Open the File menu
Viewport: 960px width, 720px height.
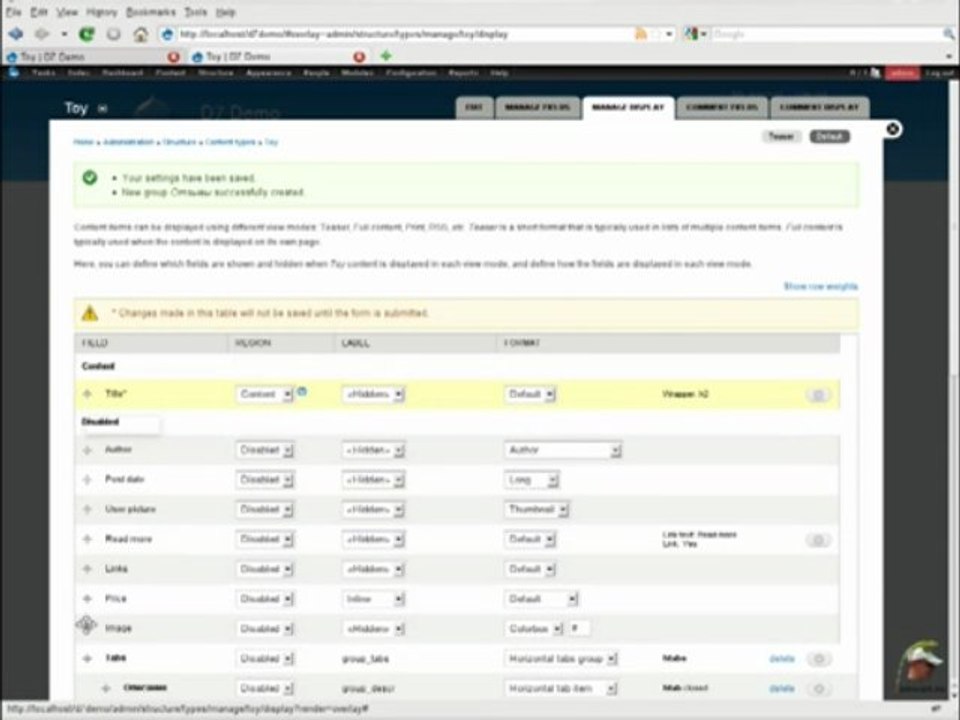pyautogui.click(x=13, y=12)
